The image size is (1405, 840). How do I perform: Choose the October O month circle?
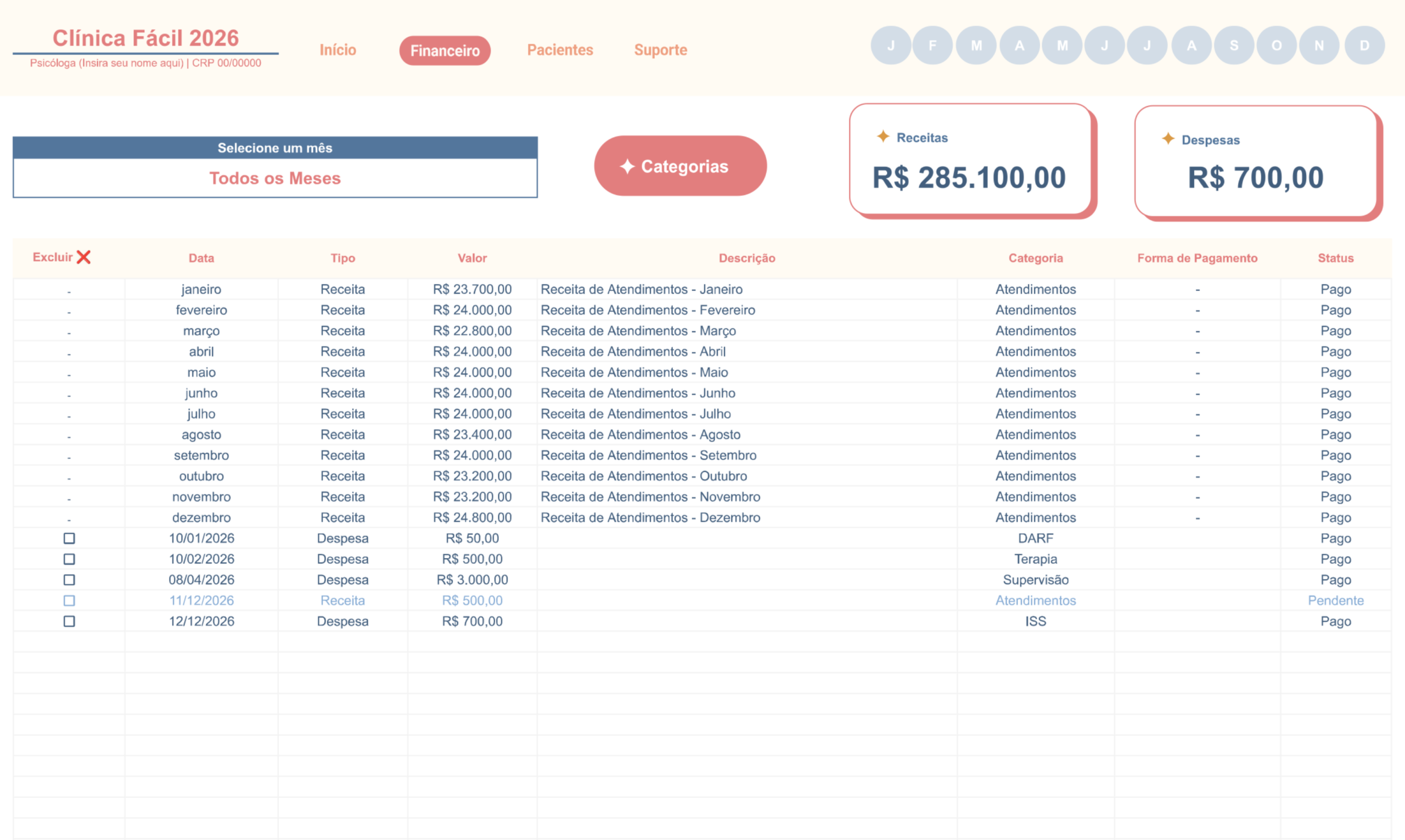1276,46
